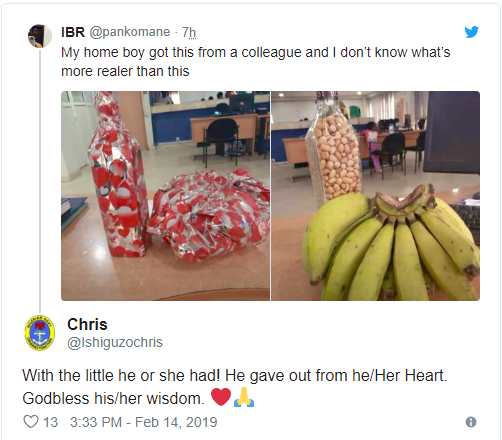Click the Twitter bird logo
This screenshot has width=502, height=440.
tap(472, 32)
